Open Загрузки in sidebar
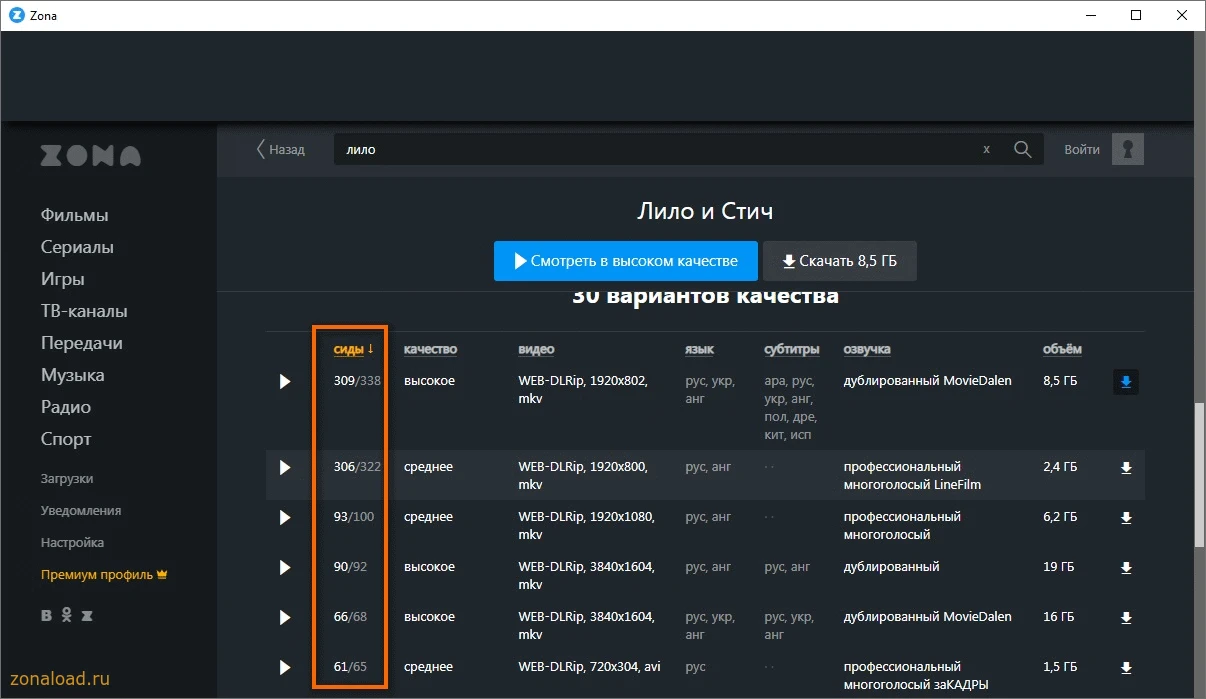1206x699 pixels. (67, 479)
